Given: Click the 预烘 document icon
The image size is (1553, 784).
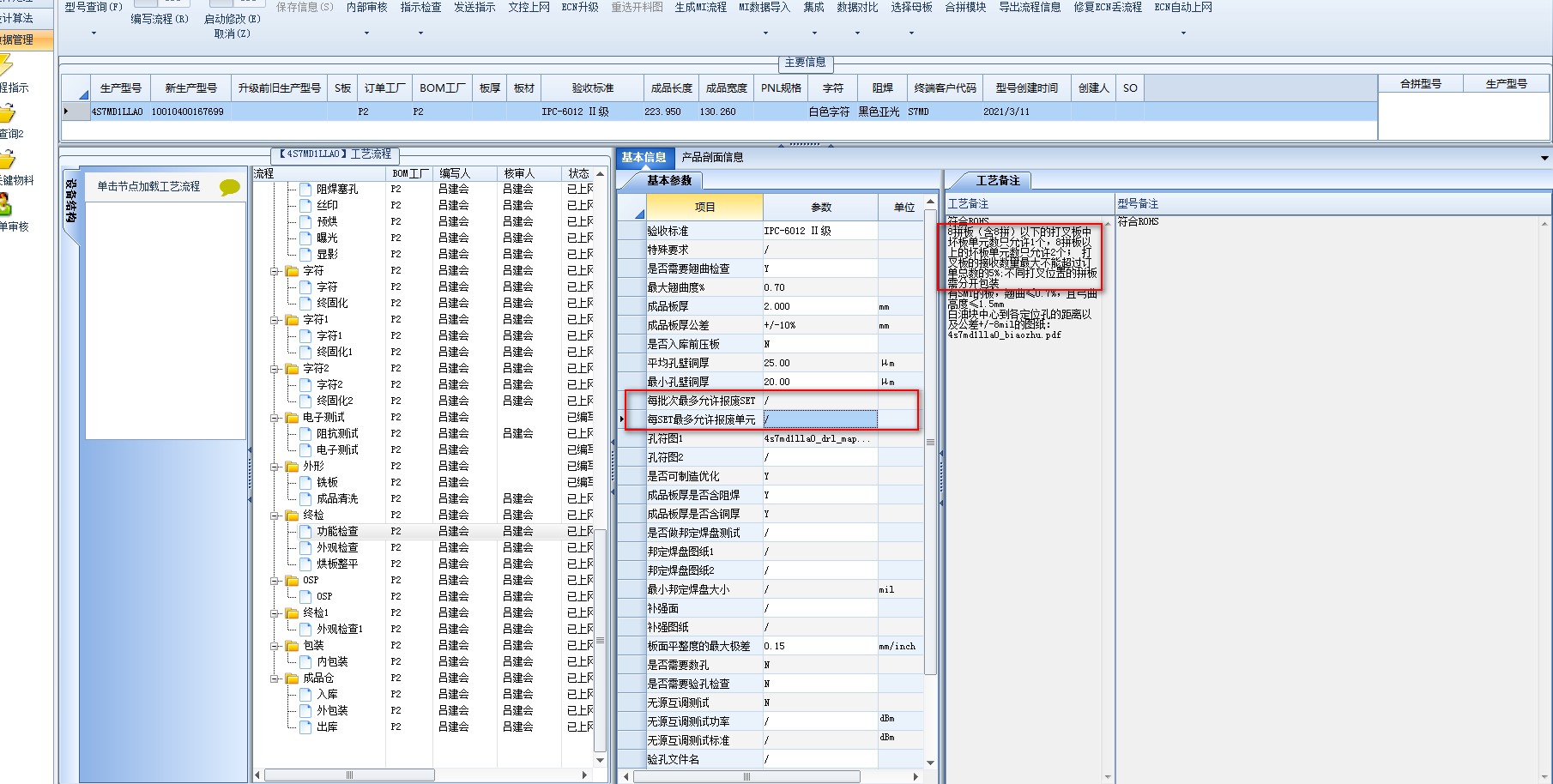Looking at the screenshot, I should click(x=305, y=222).
